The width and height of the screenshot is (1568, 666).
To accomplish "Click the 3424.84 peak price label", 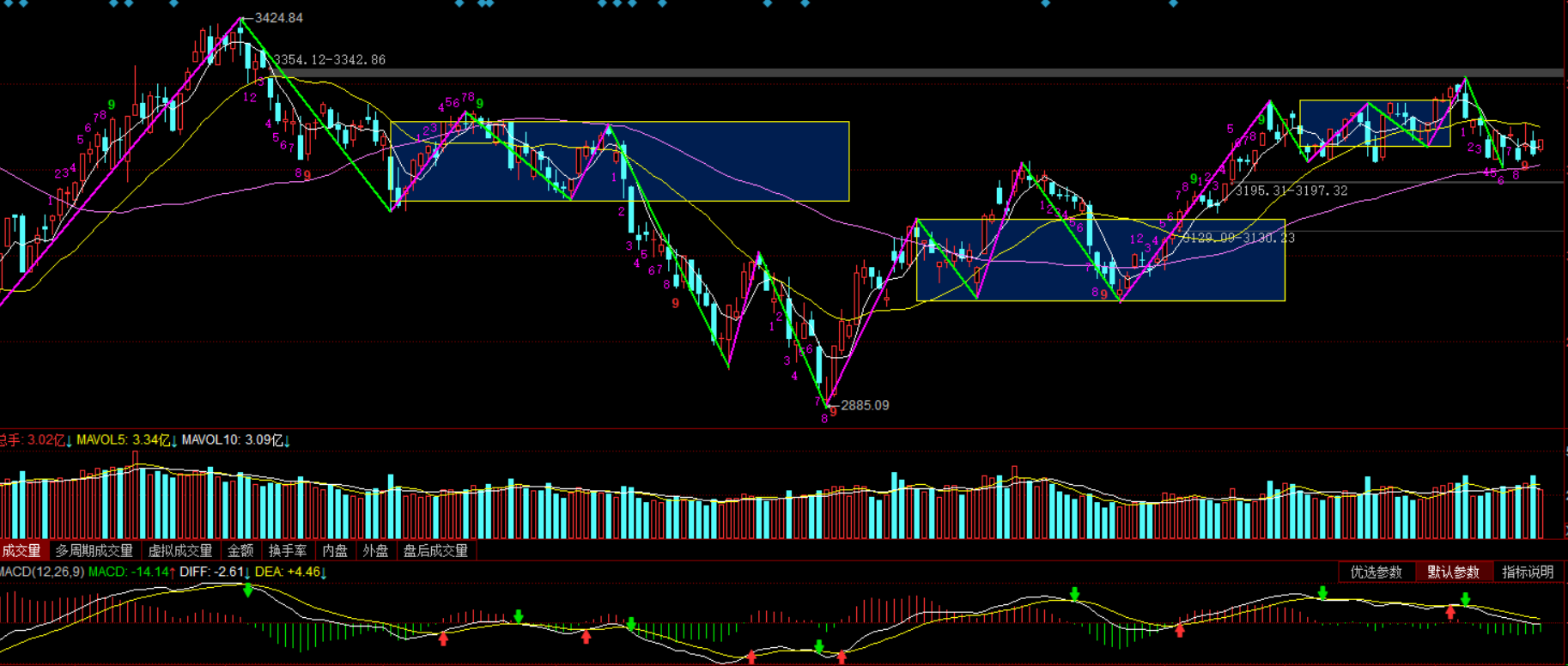I will [278, 18].
